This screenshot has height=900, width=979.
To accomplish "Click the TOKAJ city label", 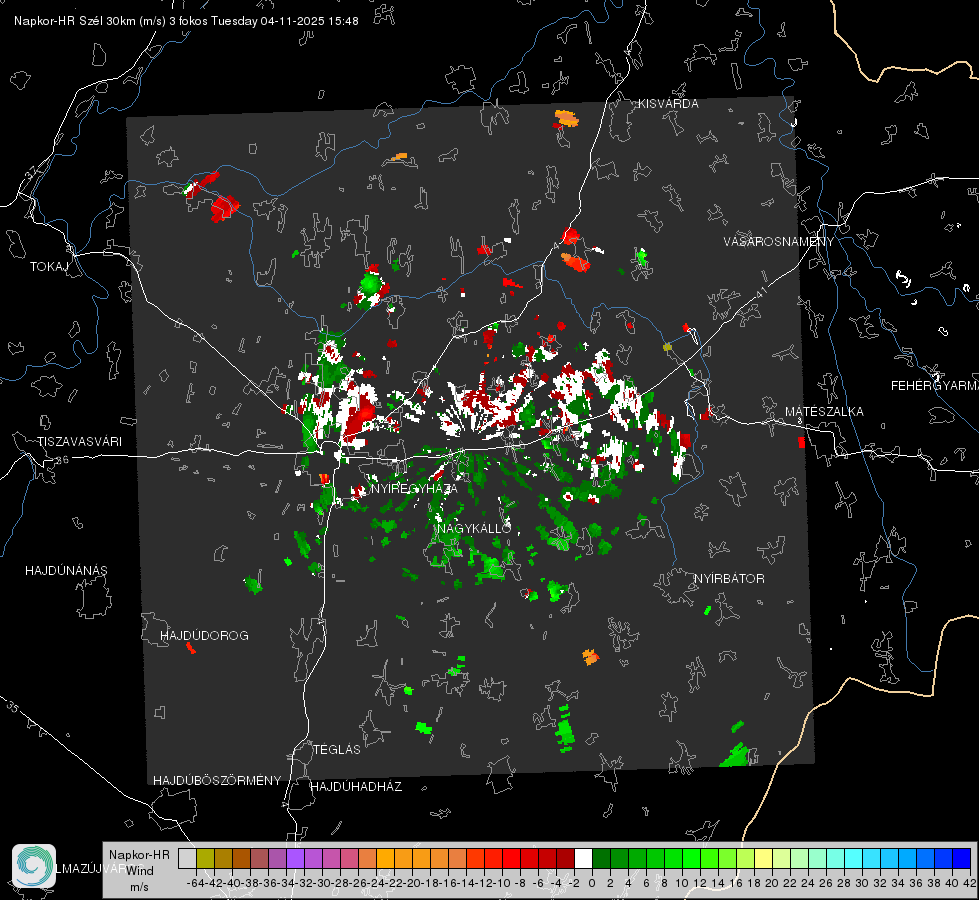I will [49, 267].
